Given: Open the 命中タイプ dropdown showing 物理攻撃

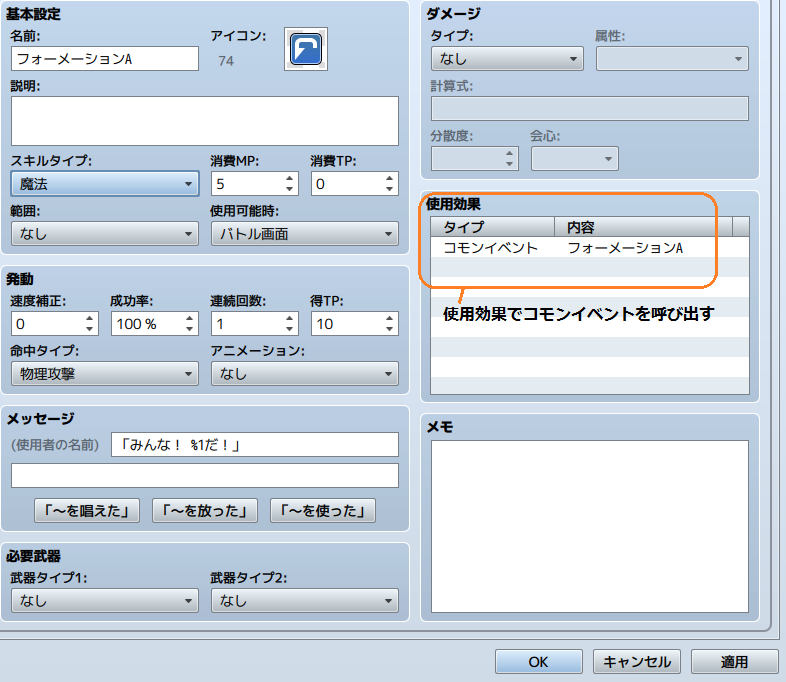Looking at the screenshot, I should click(x=105, y=373).
